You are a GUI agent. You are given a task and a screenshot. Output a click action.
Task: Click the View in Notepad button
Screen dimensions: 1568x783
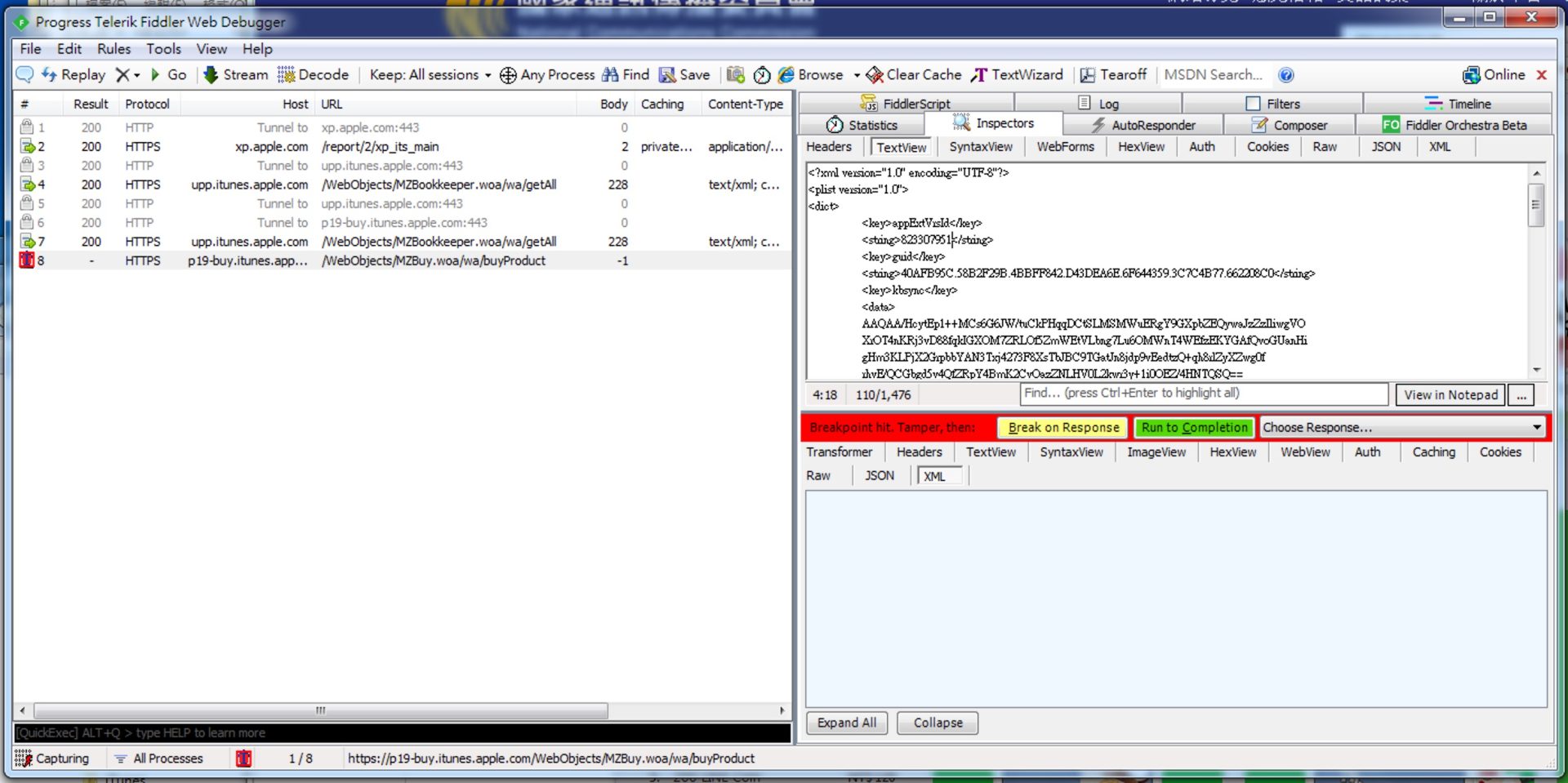pyautogui.click(x=1450, y=395)
